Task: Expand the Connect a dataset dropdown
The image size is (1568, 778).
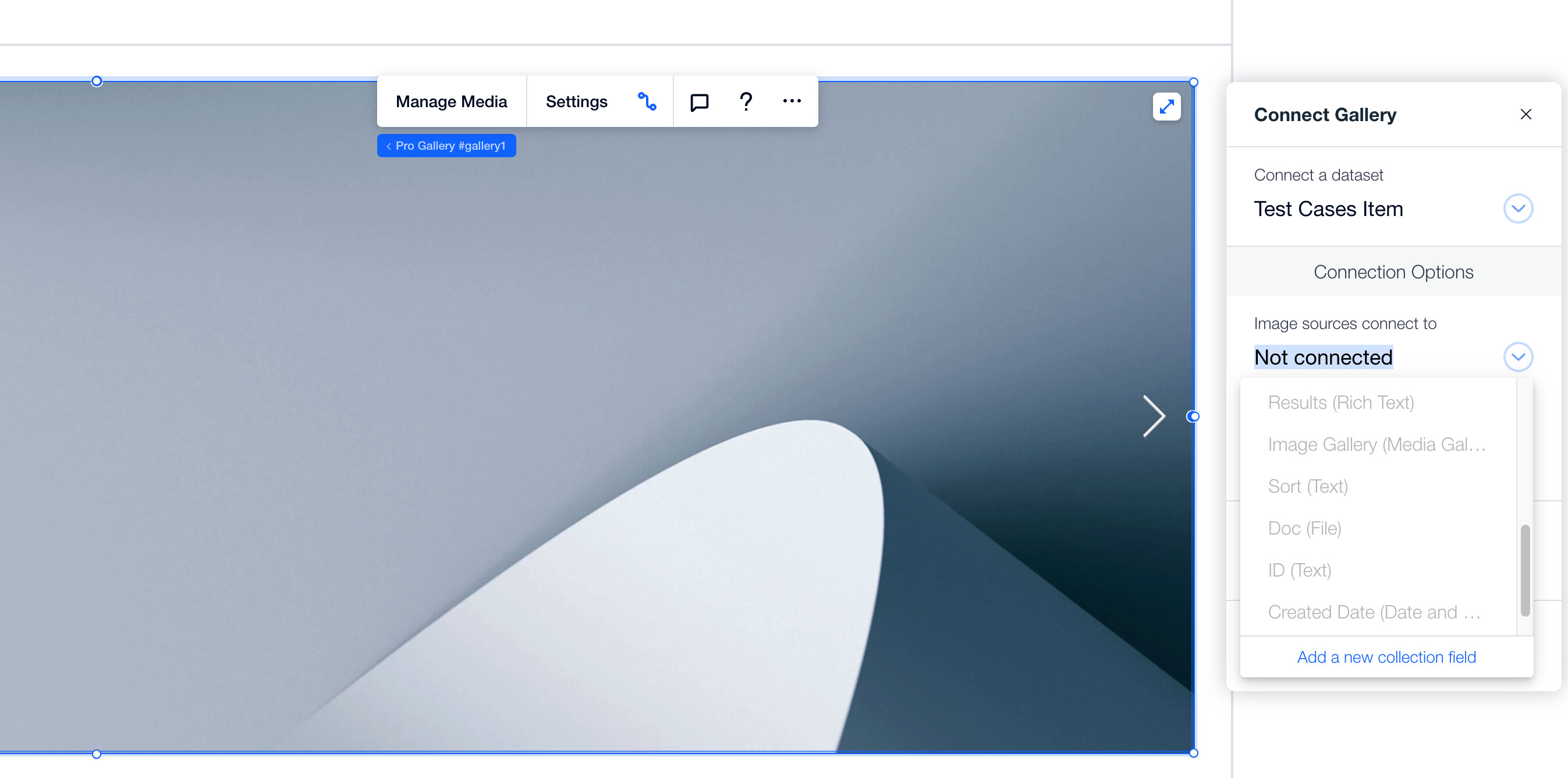Action: coord(1517,209)
